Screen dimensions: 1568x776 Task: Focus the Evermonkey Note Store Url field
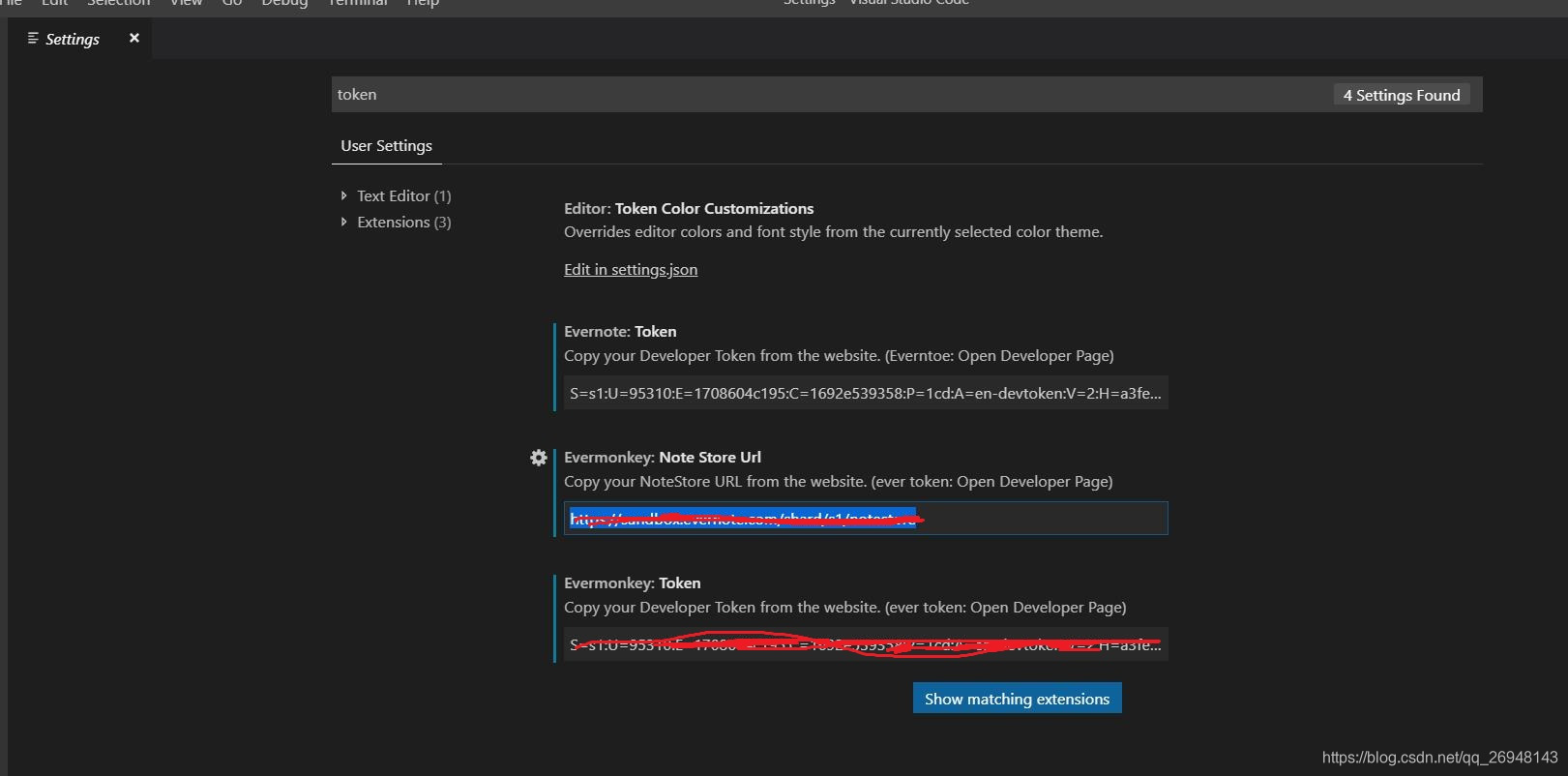click(x=866, y=519)
